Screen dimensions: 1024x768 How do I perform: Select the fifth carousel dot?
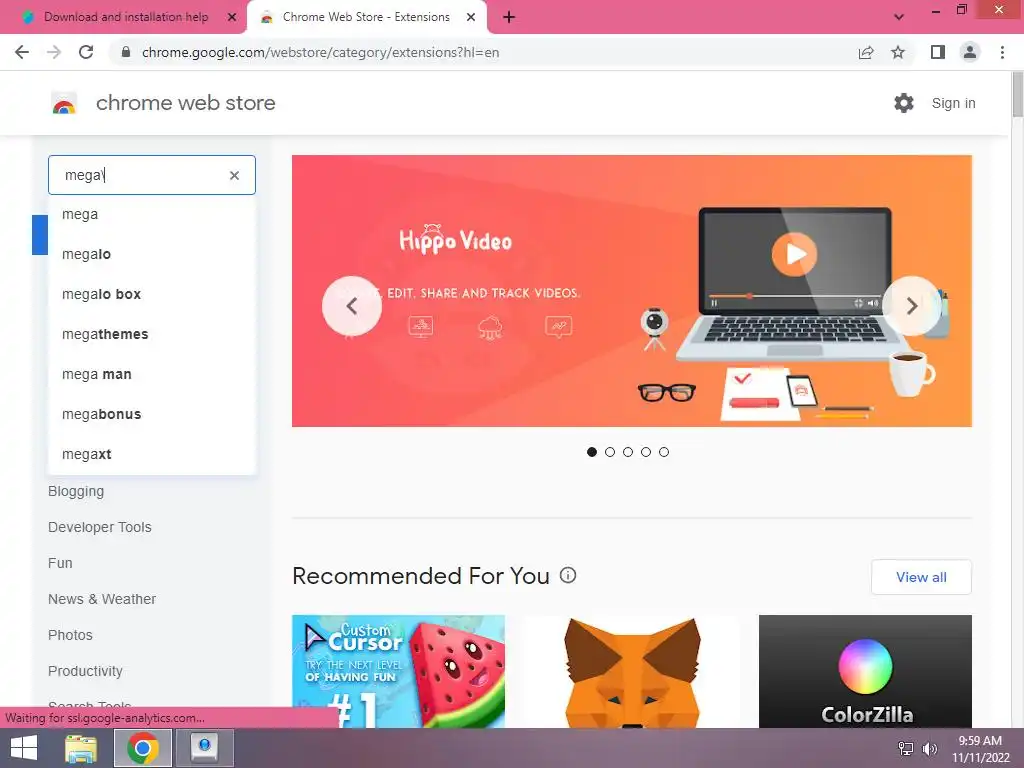click(x=664, y=452)
